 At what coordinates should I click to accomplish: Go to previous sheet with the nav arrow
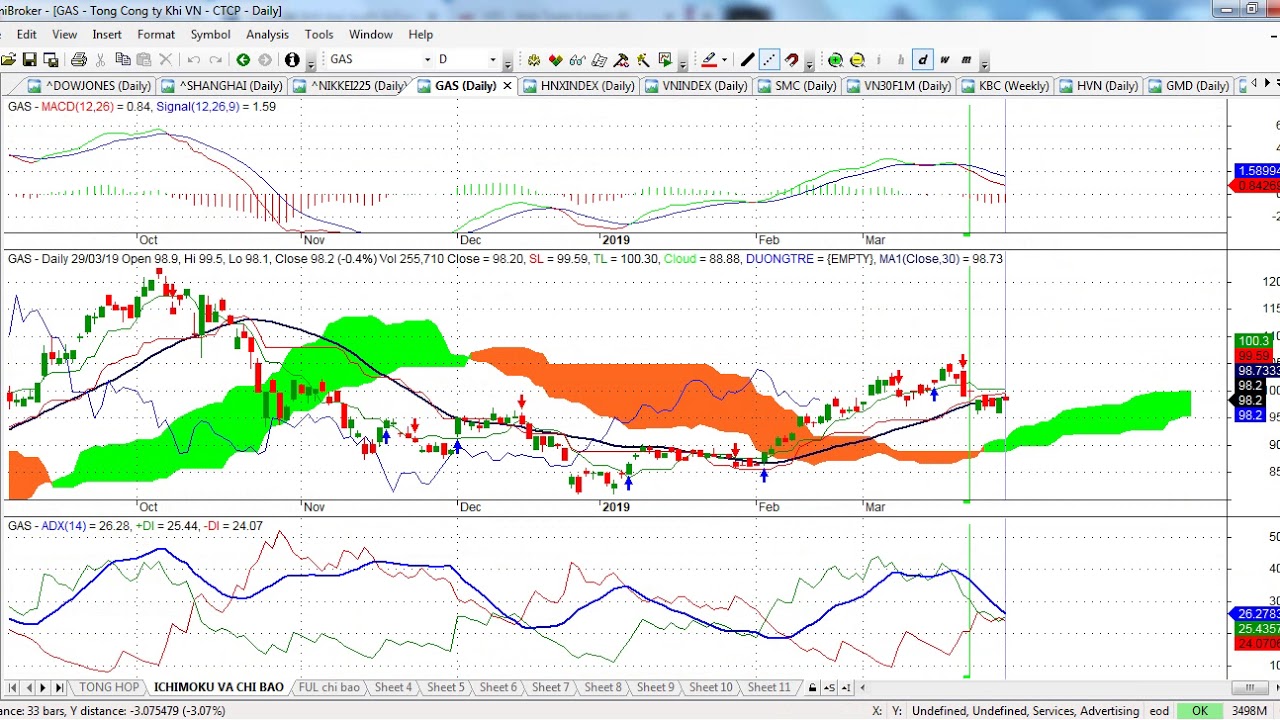pyautogui.click(x=28, y=687)
